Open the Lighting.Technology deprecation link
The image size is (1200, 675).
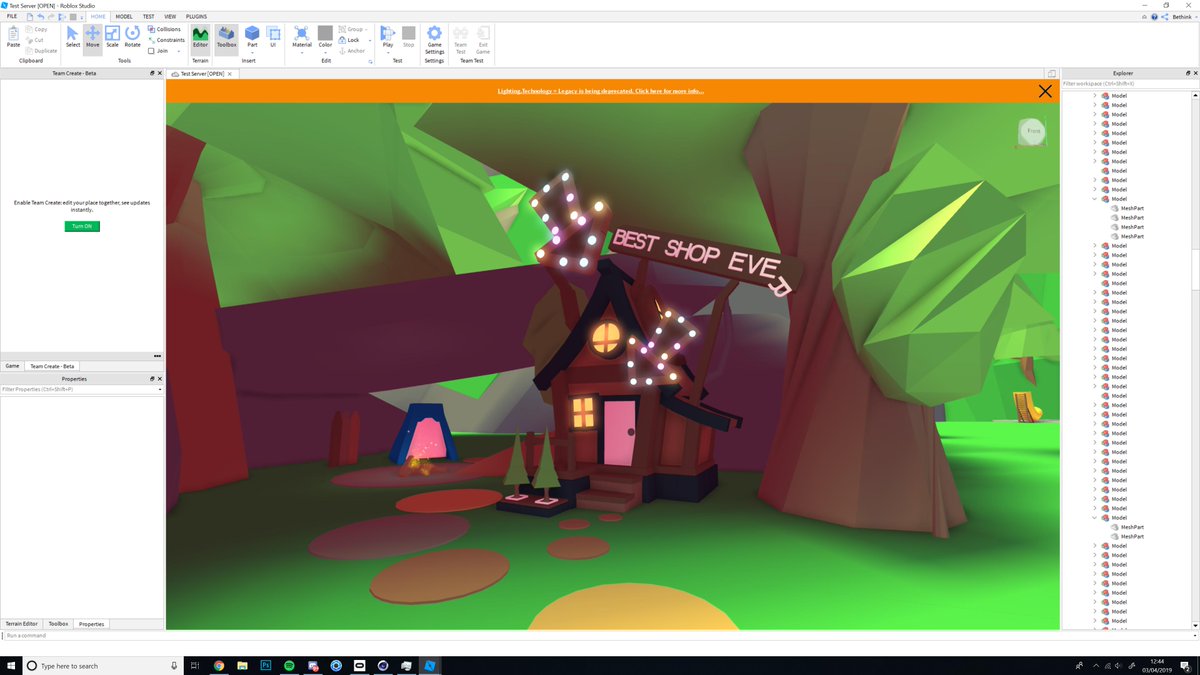click(x=600, y=91)
